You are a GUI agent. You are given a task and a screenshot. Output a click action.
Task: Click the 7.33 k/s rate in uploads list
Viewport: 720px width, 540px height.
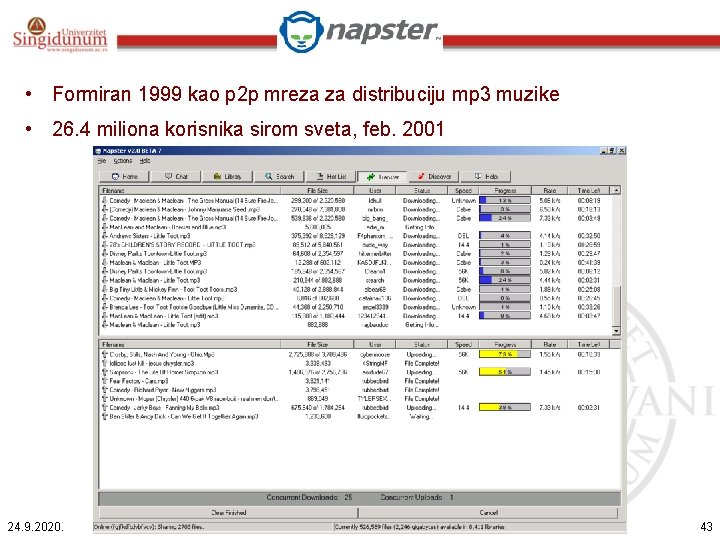549,408
